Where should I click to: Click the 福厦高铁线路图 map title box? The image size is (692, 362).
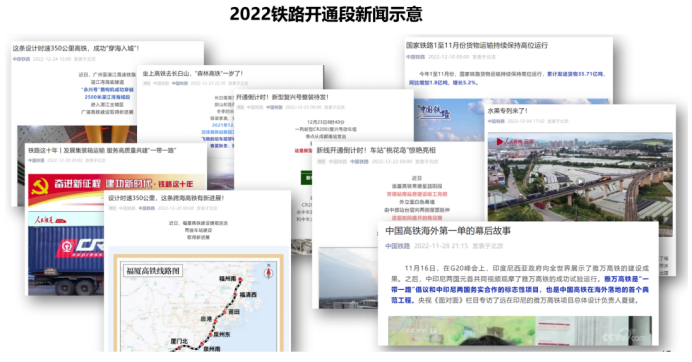(x=153, y=271)
